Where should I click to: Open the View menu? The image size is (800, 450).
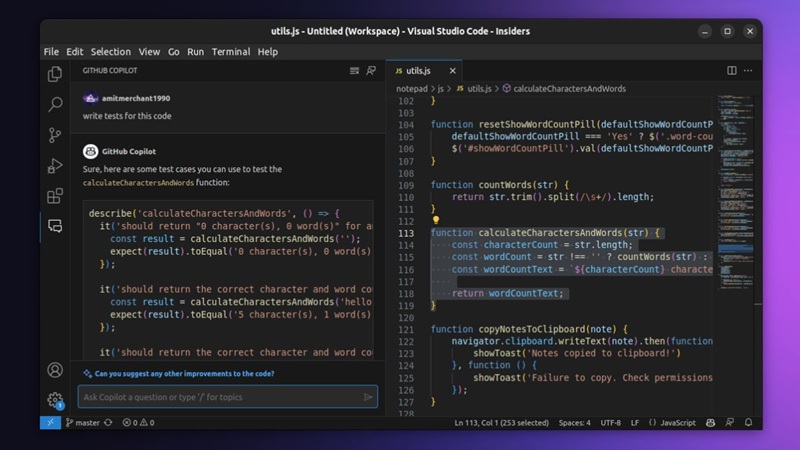[149, 52]
